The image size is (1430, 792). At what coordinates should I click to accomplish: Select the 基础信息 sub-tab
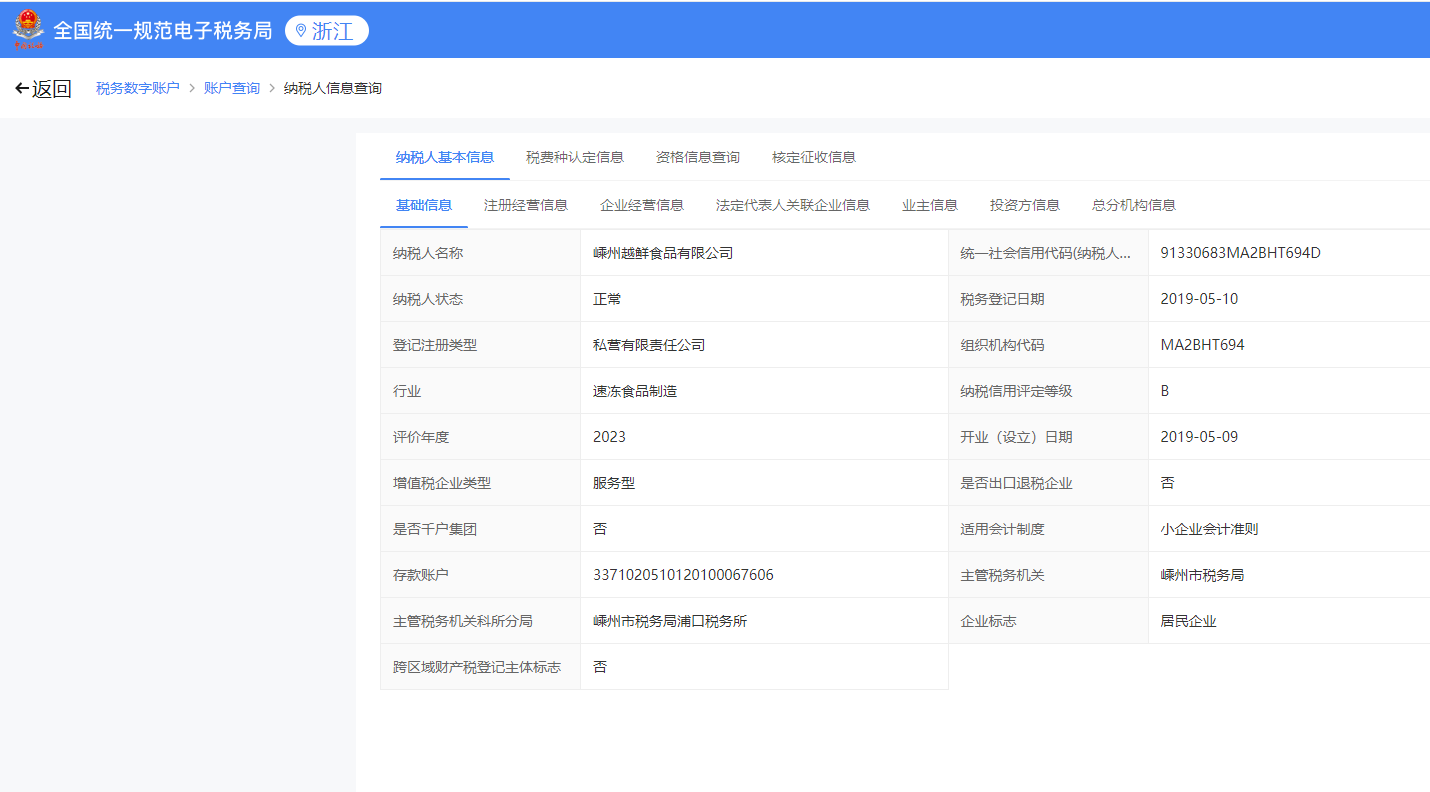423,205
